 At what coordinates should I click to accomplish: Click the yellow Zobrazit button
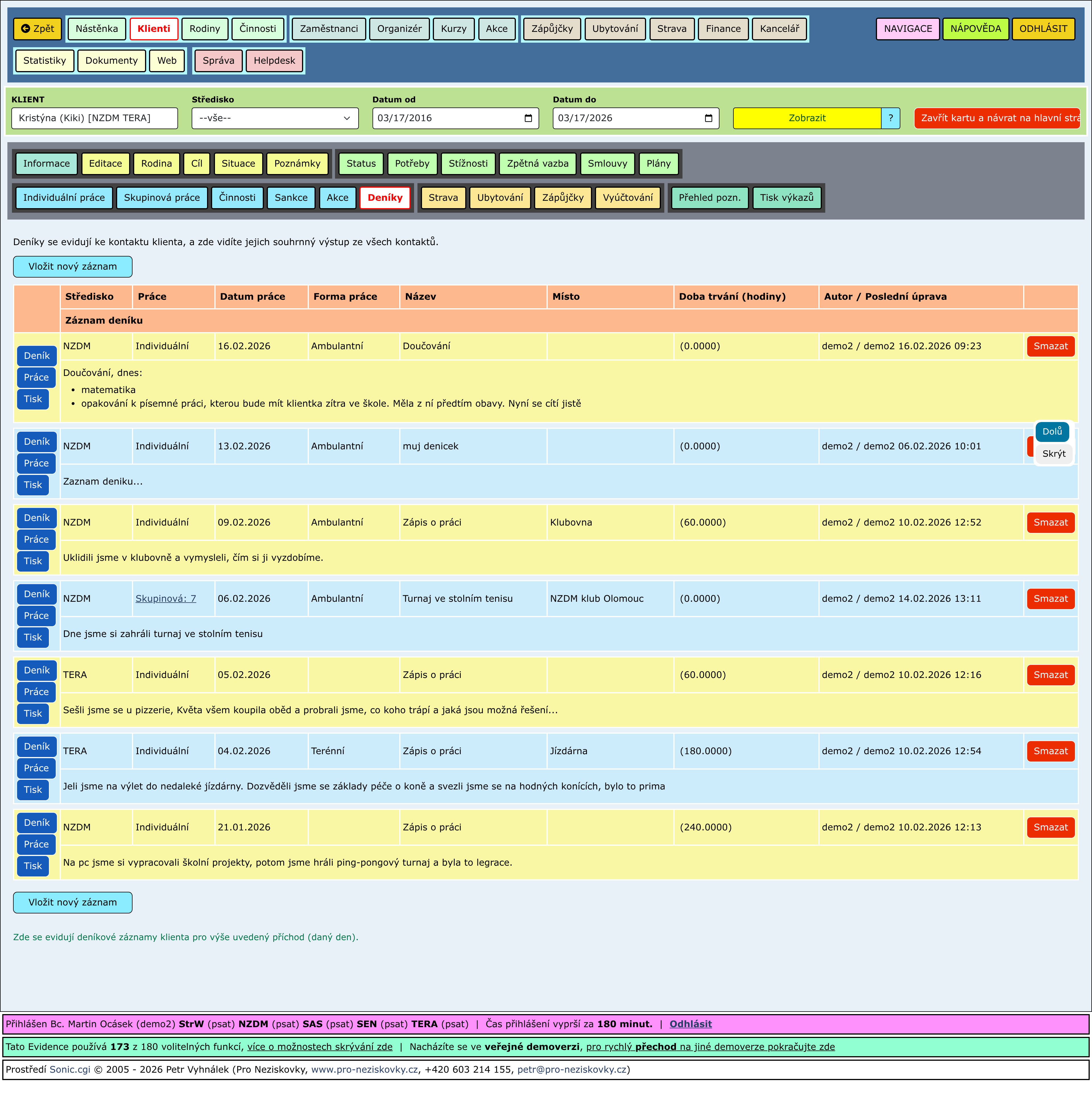coord(807,118)
